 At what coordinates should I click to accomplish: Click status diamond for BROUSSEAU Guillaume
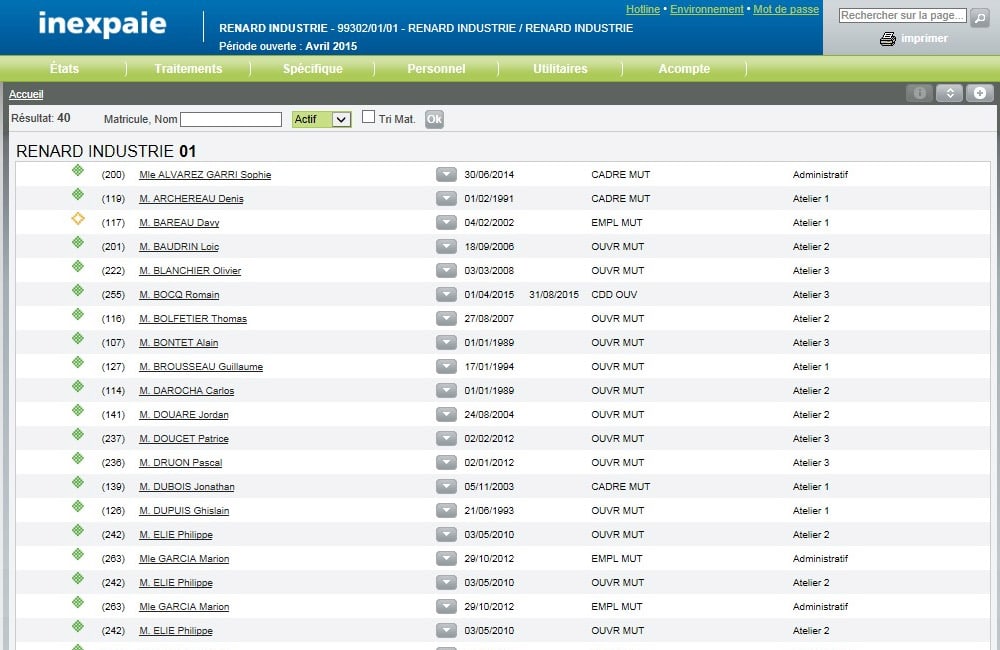pyautogui.click(x=78, y=363)
